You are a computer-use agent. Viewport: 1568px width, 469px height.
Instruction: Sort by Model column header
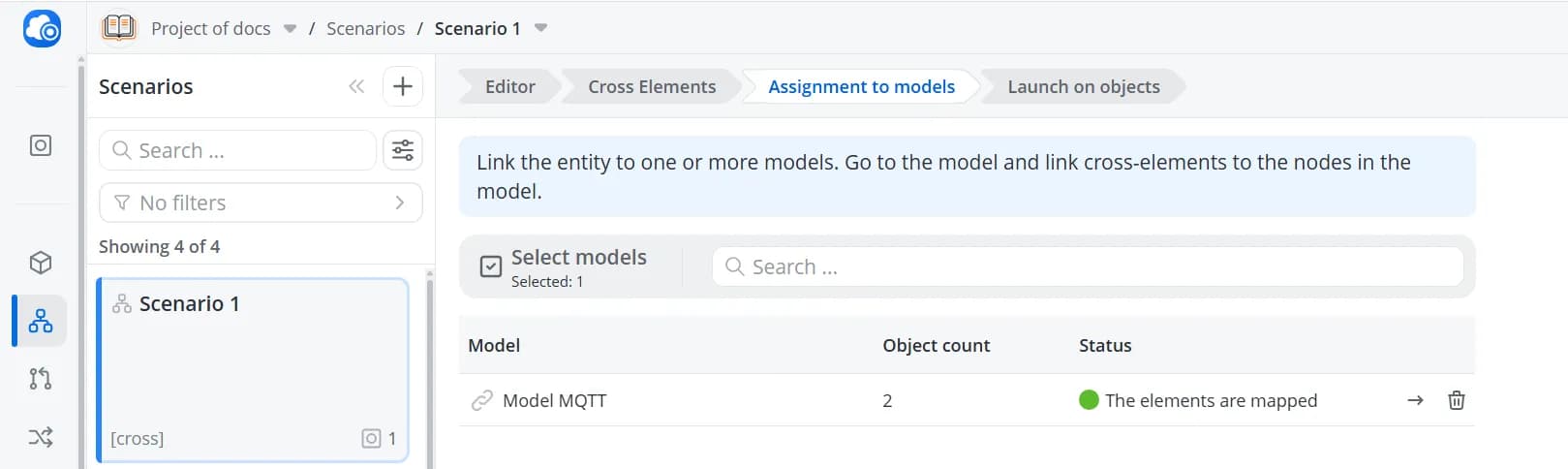pos(494,345)
